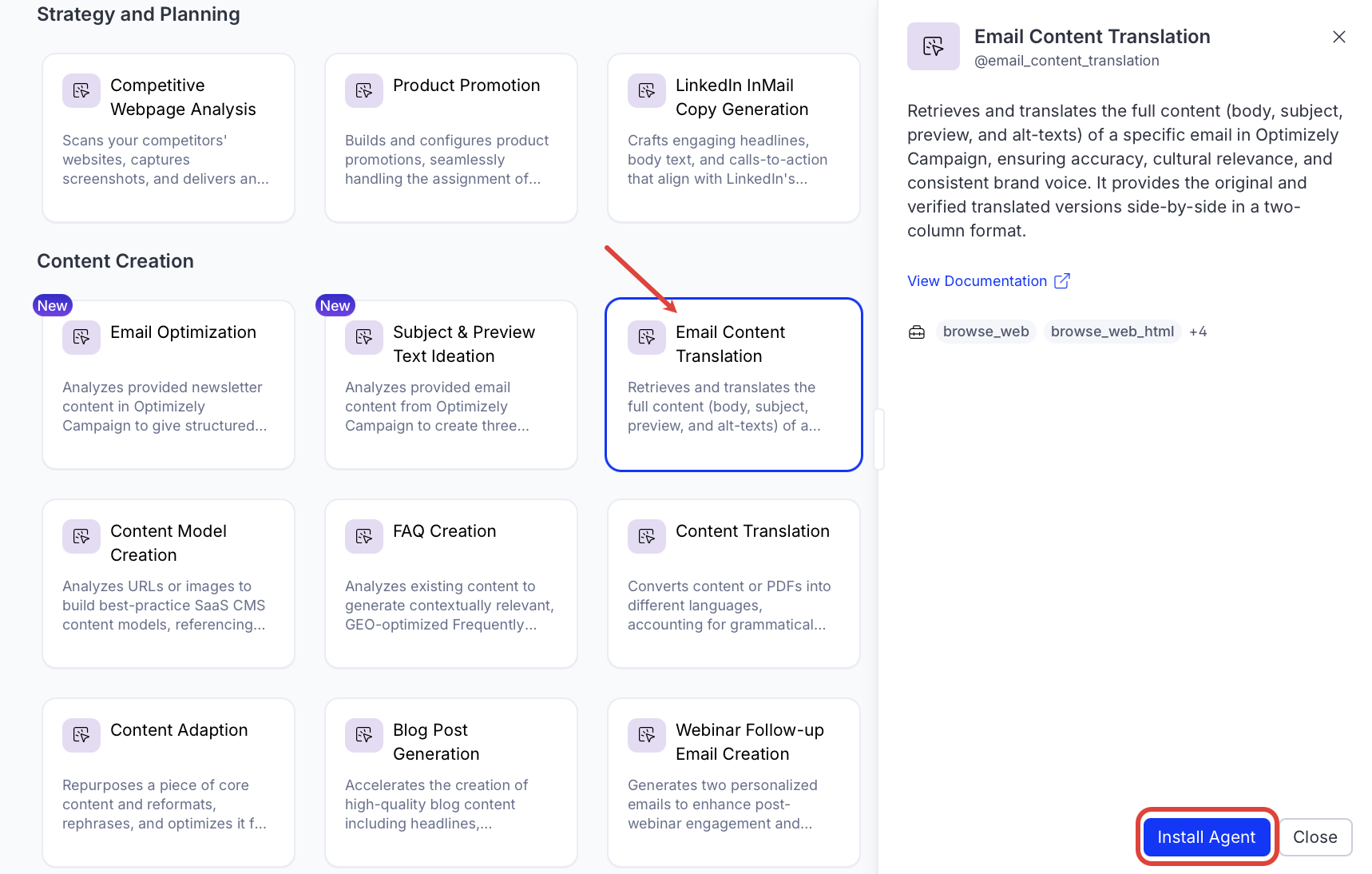Select the Subject & Preview Text Ideation icon
This screenshot has height=874, width=1372.
(x=363, y=337)
